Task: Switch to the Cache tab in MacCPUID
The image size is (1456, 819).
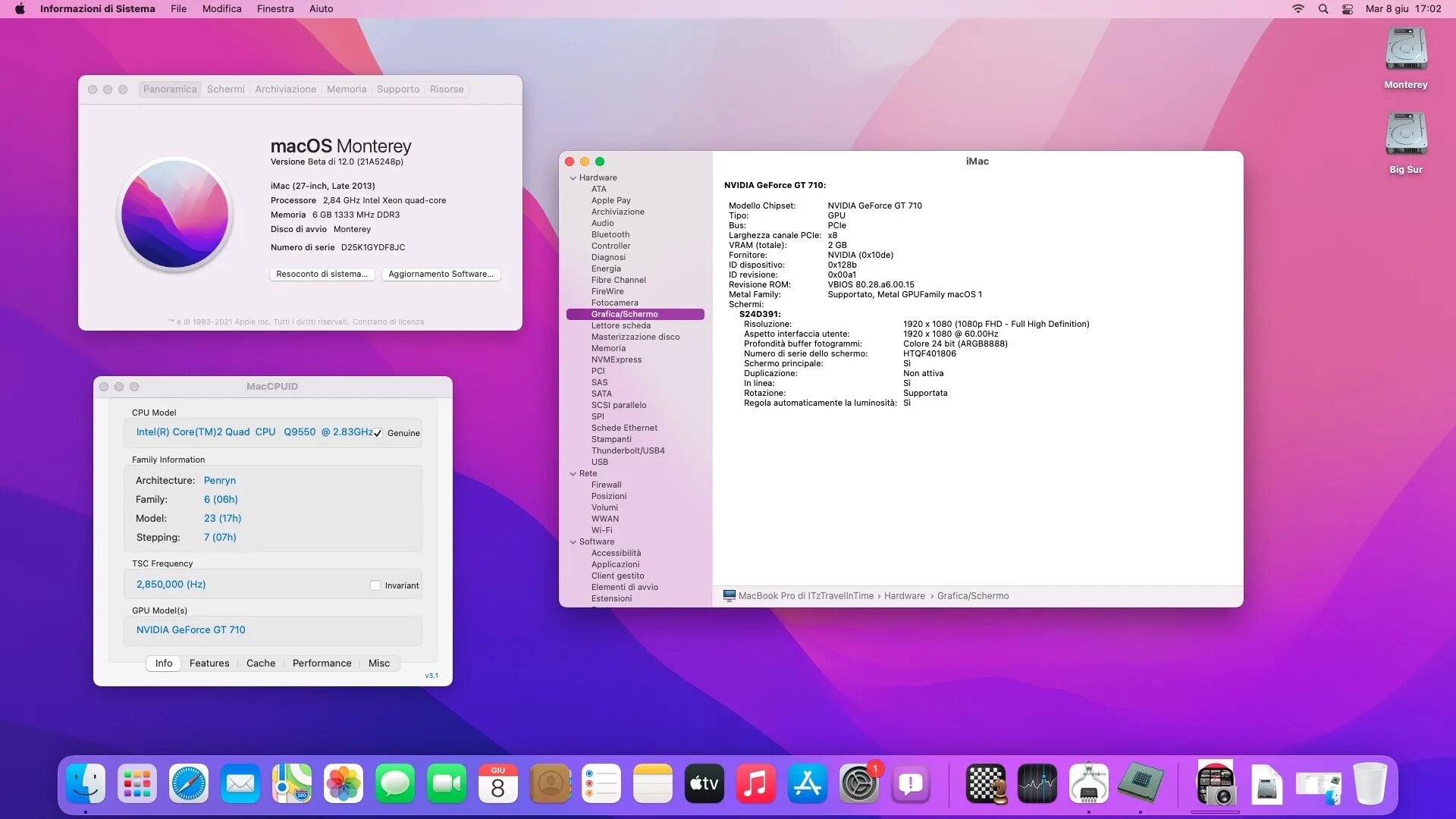Action: click(x=261, y=663)
